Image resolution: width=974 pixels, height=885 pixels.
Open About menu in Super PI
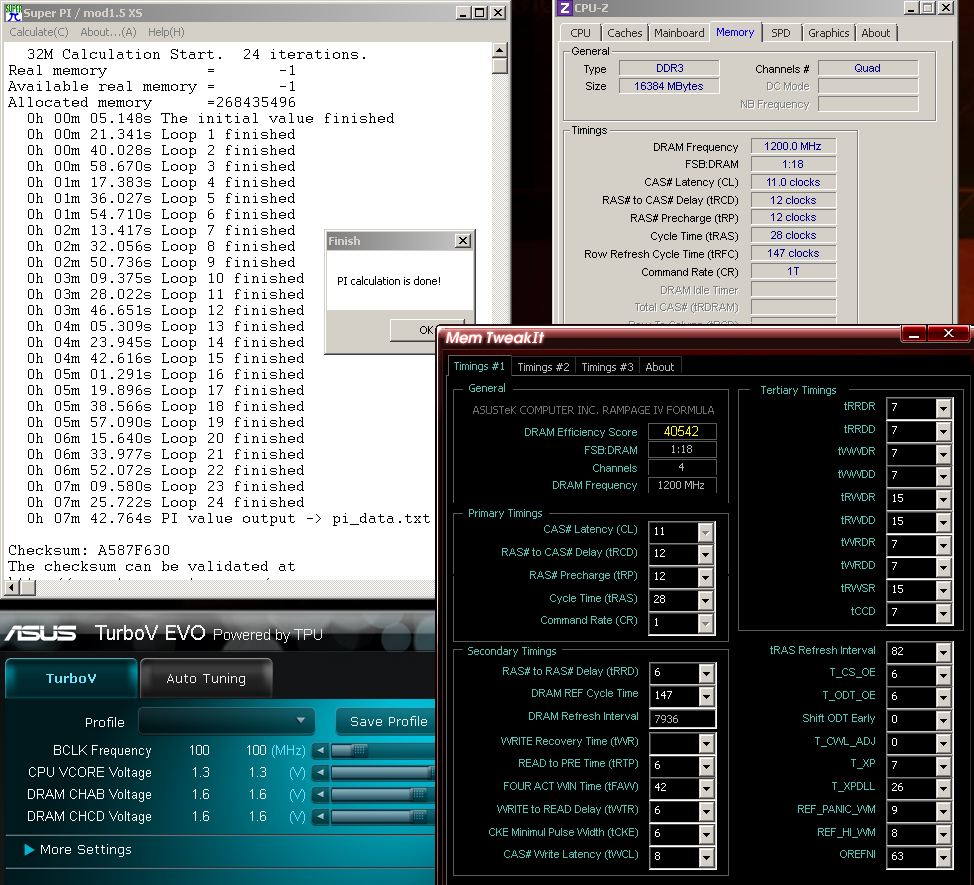point(108,32)
